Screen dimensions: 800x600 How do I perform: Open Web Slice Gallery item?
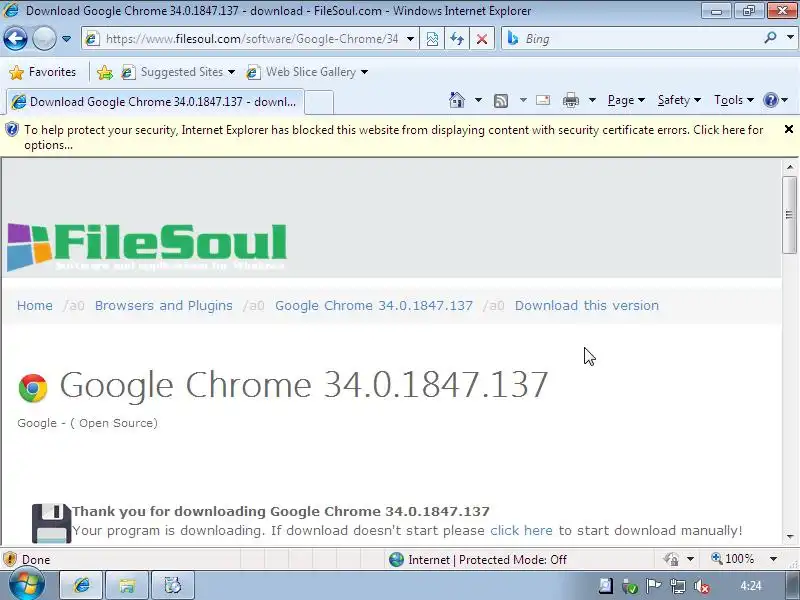(307, 72)
